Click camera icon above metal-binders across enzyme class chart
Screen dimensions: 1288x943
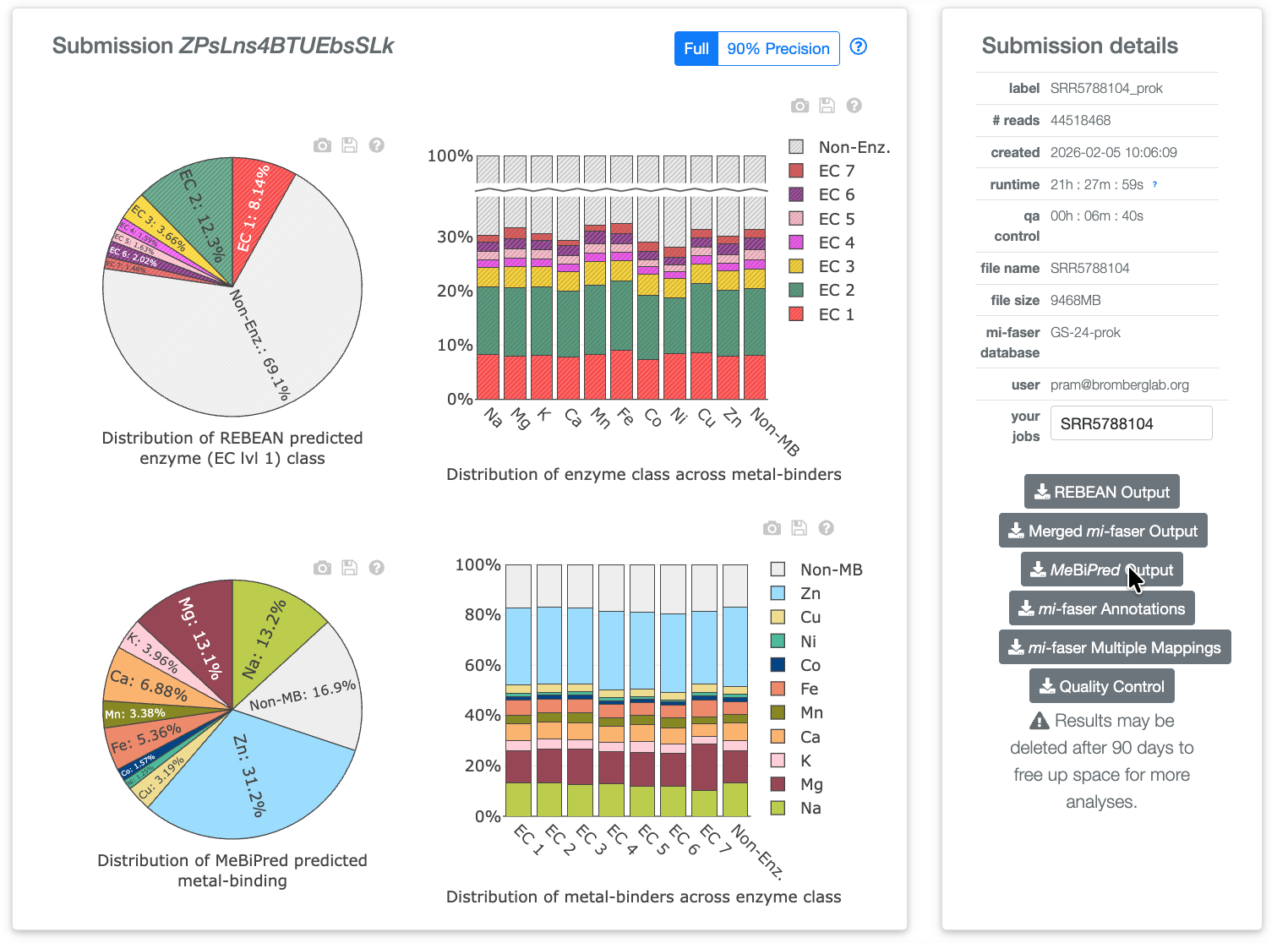pos(772,528)
